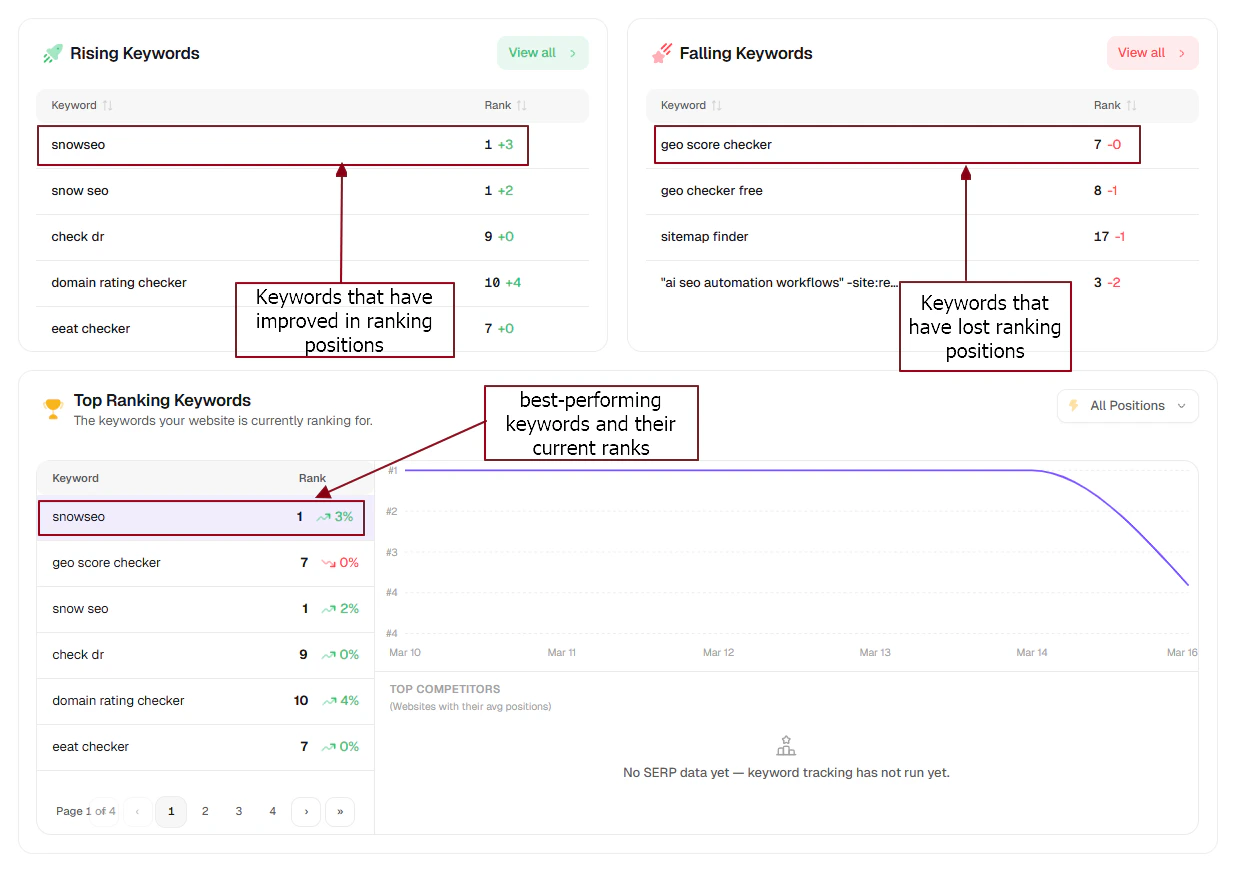This screenshot has height=879, width=1250.
Task: Open the All Positions dropdown
Action: (x=1128, y=406)
